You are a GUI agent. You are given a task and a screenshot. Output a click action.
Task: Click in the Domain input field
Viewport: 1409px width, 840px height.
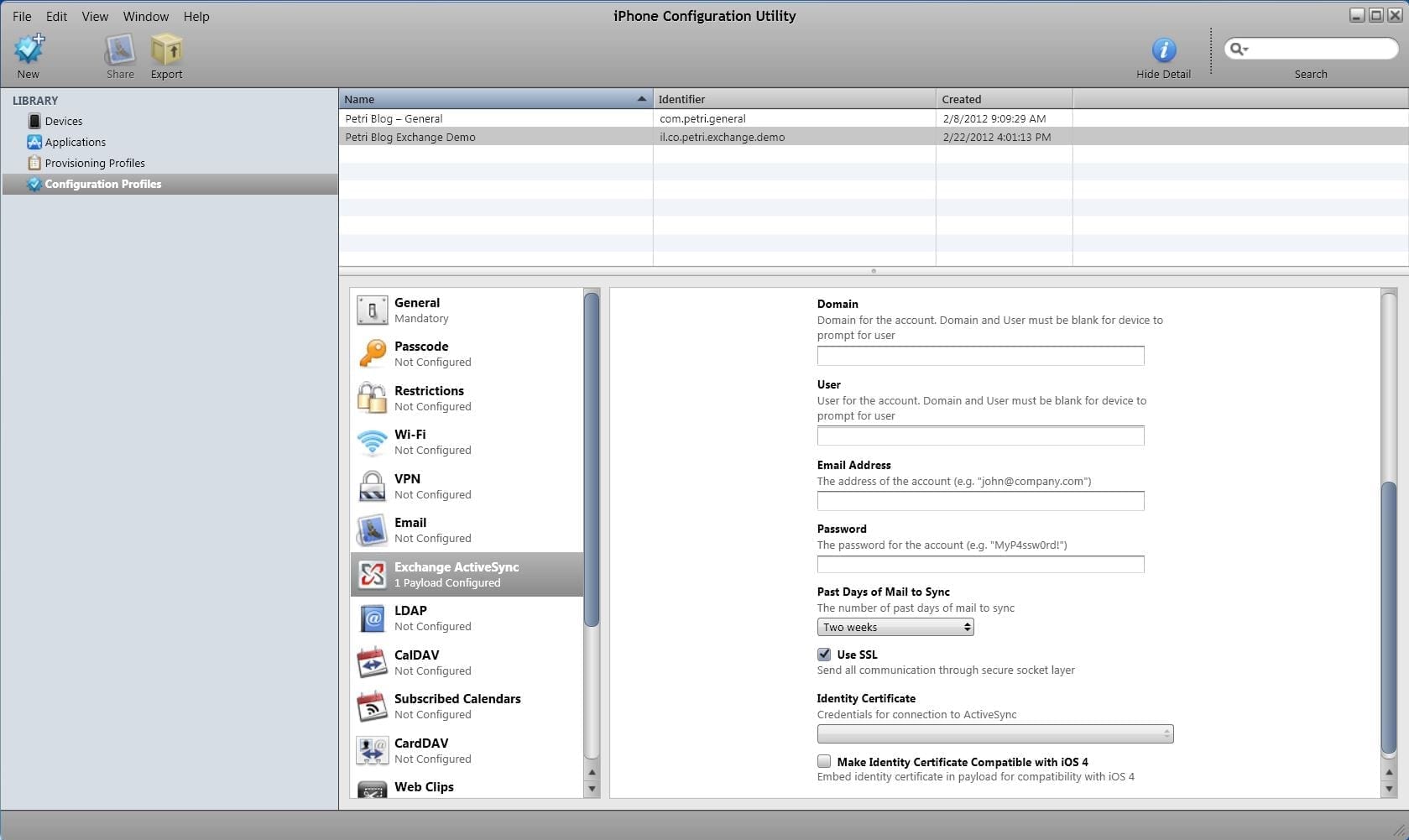[980, 356]
